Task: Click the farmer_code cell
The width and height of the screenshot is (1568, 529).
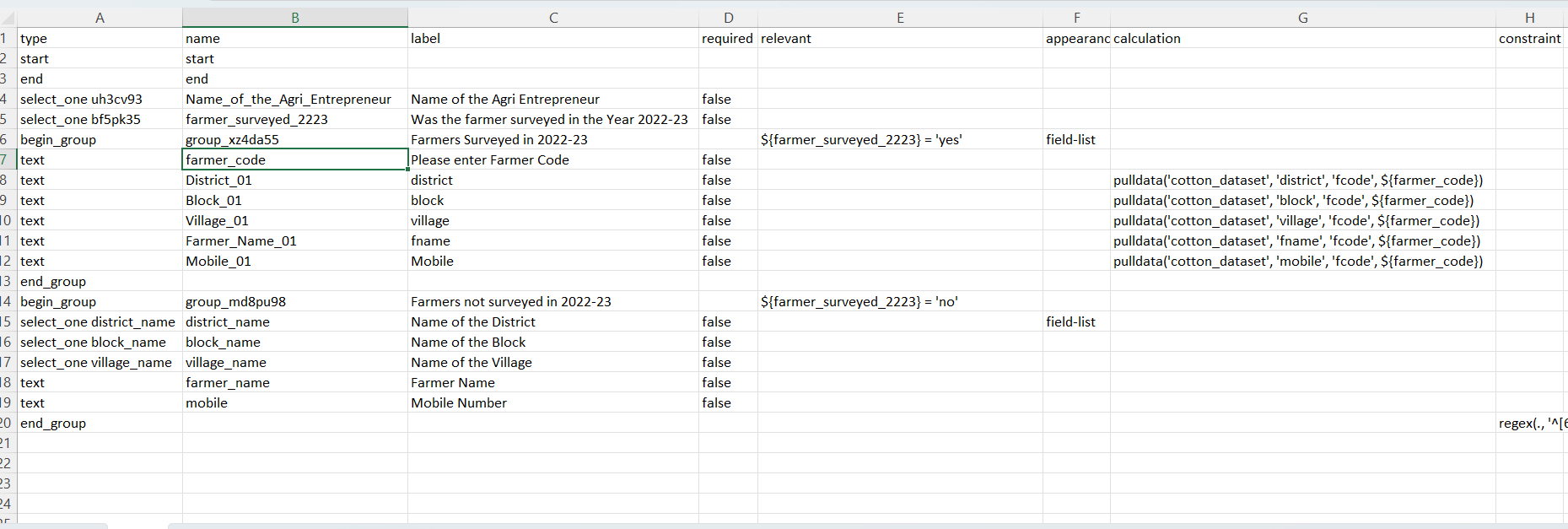Action: (294, 159)
